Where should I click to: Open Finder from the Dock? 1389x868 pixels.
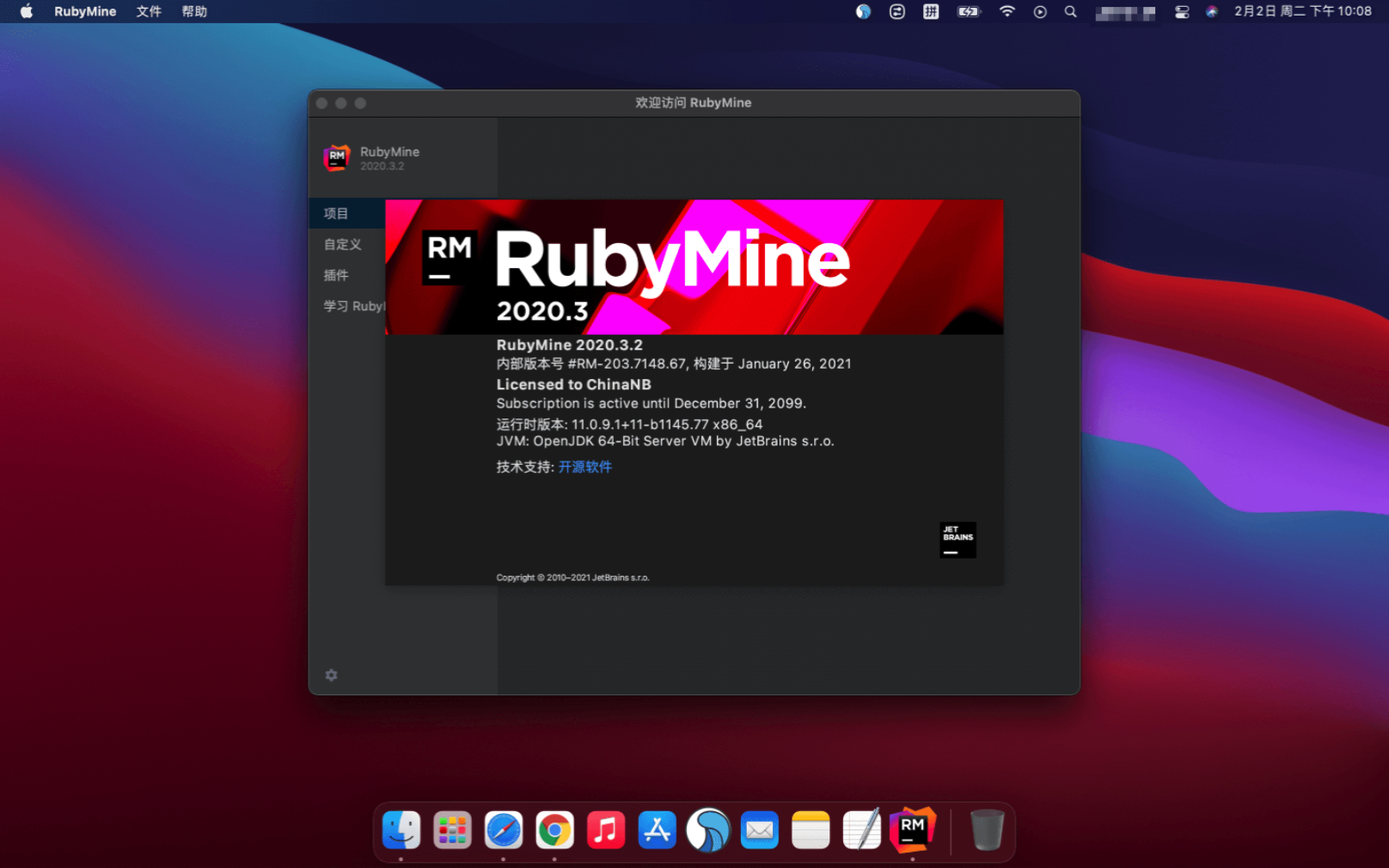click(401, 830)
